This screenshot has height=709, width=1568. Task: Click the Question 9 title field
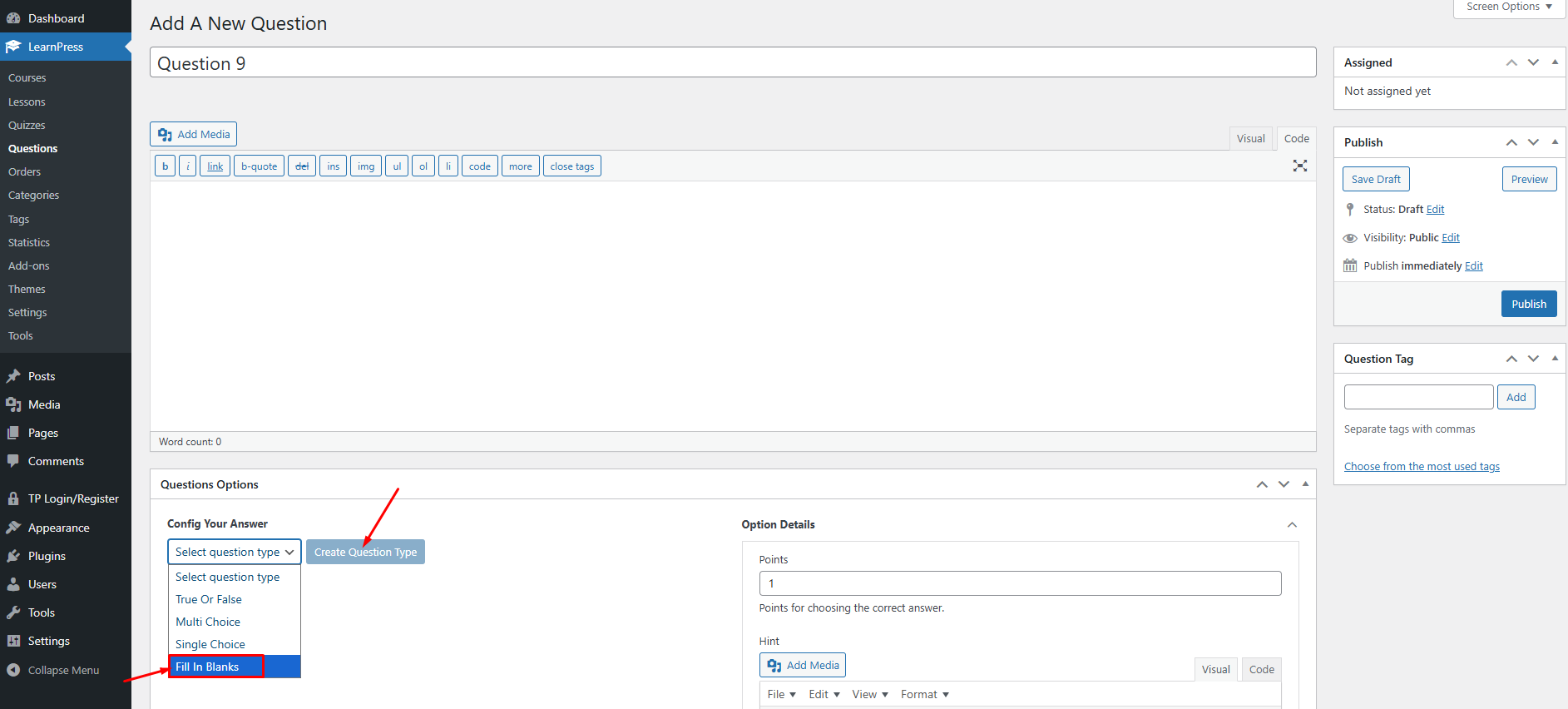(732, 63)
